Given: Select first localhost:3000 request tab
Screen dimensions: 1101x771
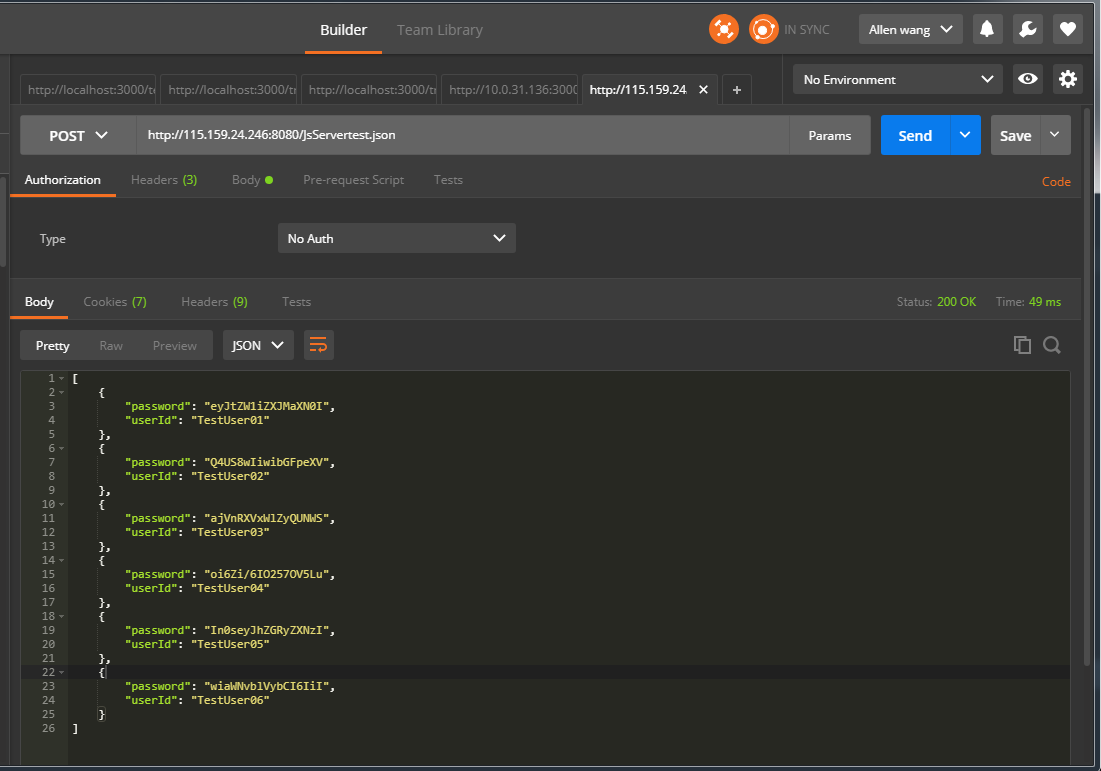Looking at the screenshot, I should pyautogui.click(x=88, y=90).
